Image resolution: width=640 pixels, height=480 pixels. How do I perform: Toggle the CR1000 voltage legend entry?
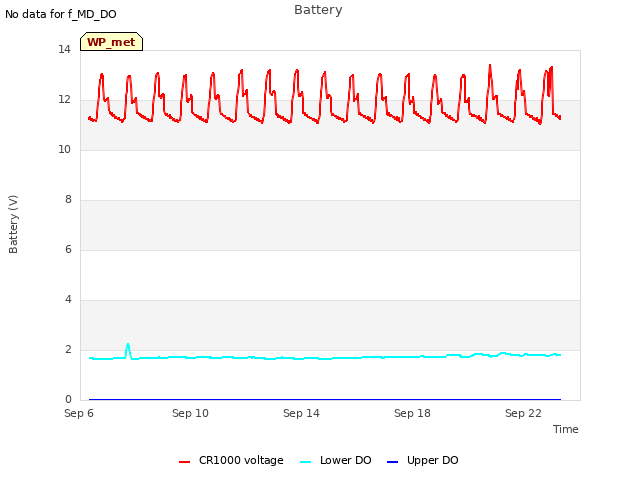tap(231, 460)
